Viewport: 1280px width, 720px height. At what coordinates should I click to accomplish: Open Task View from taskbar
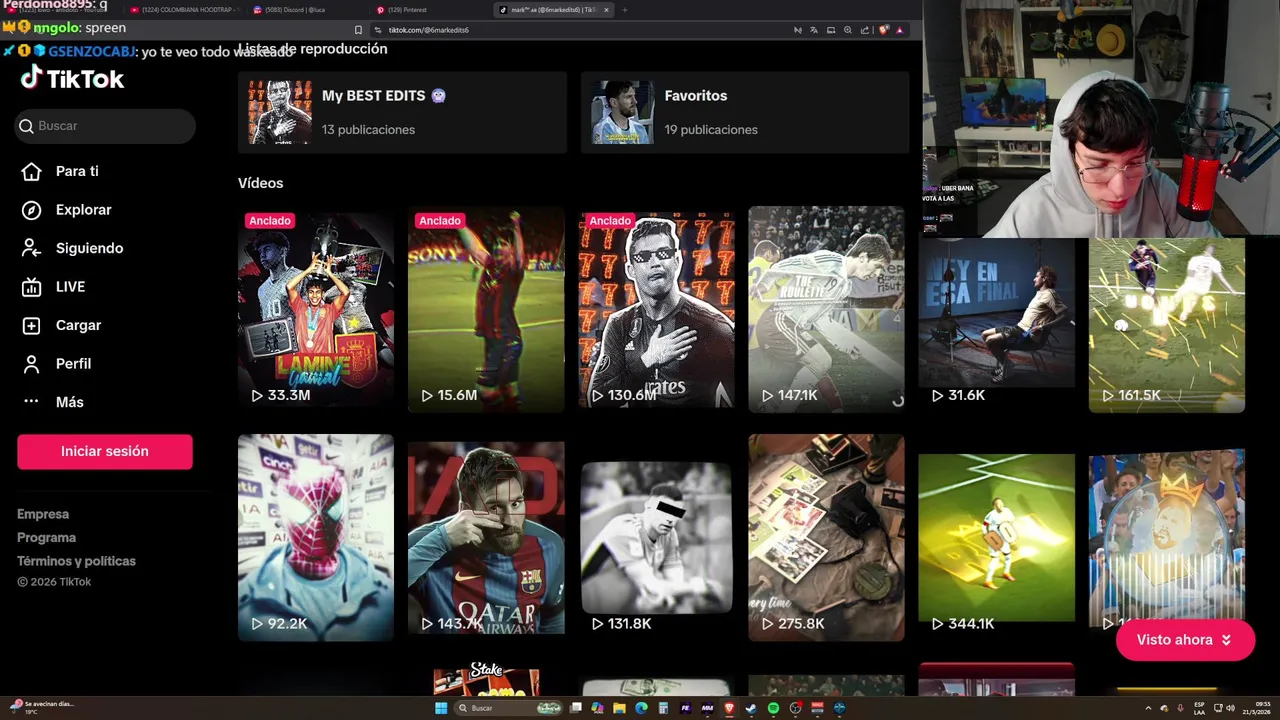coord(576,708)
